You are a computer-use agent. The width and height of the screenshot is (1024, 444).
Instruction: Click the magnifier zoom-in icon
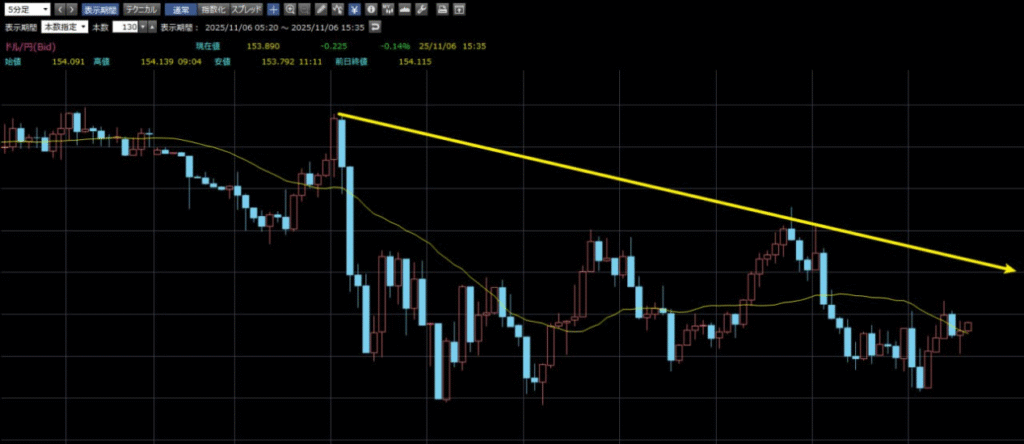tap(289, 9)
